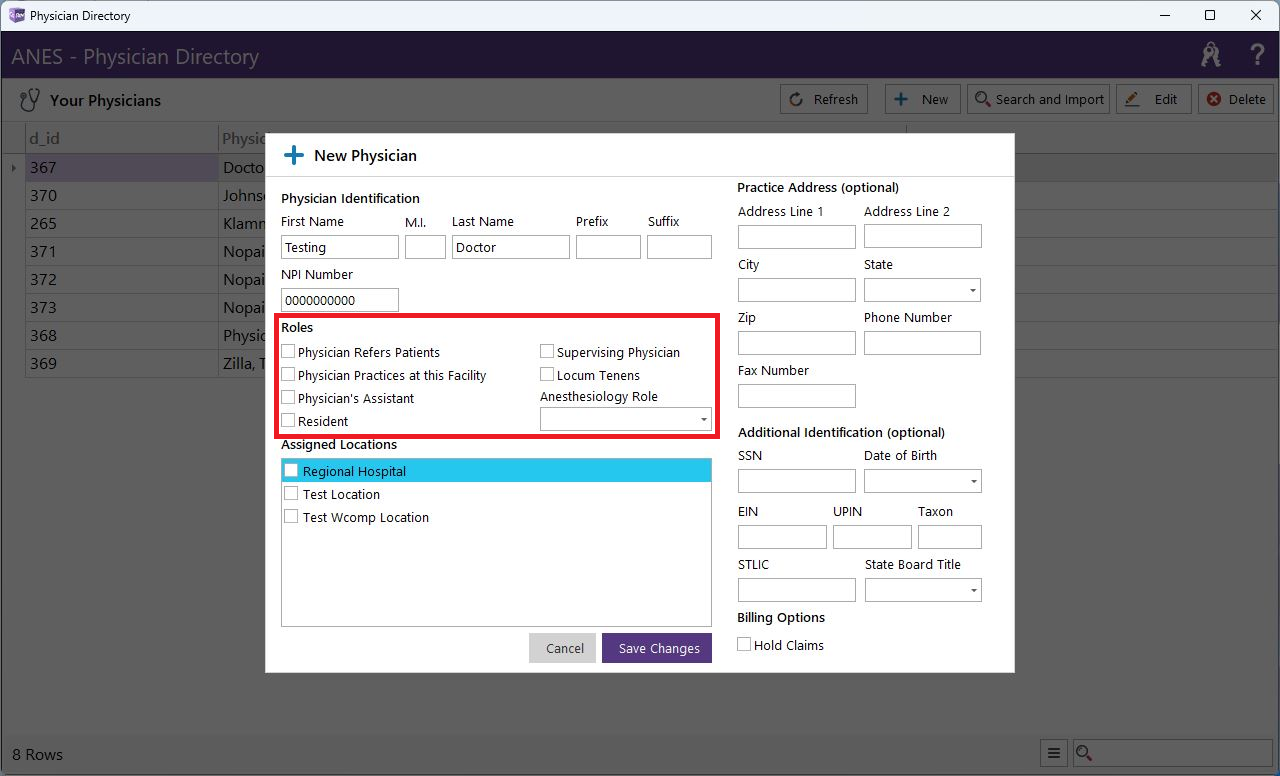This screenshot has width=1280, height=776.
Task: Click the Edit toolbar button
Action: (x=1153, y=99)
